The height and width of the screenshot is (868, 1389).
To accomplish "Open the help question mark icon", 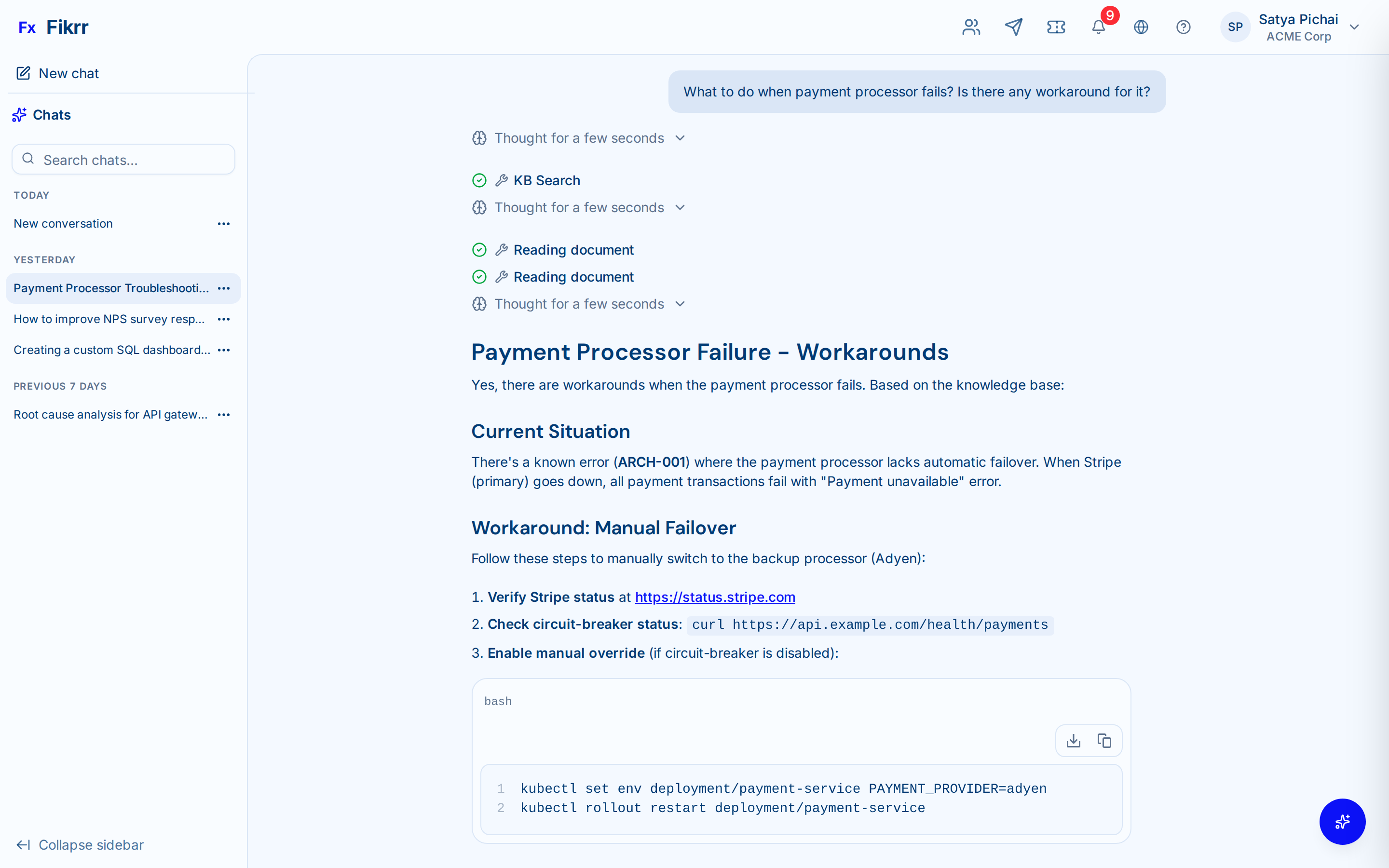I will pyautogui.click(x=1183, y=27).
